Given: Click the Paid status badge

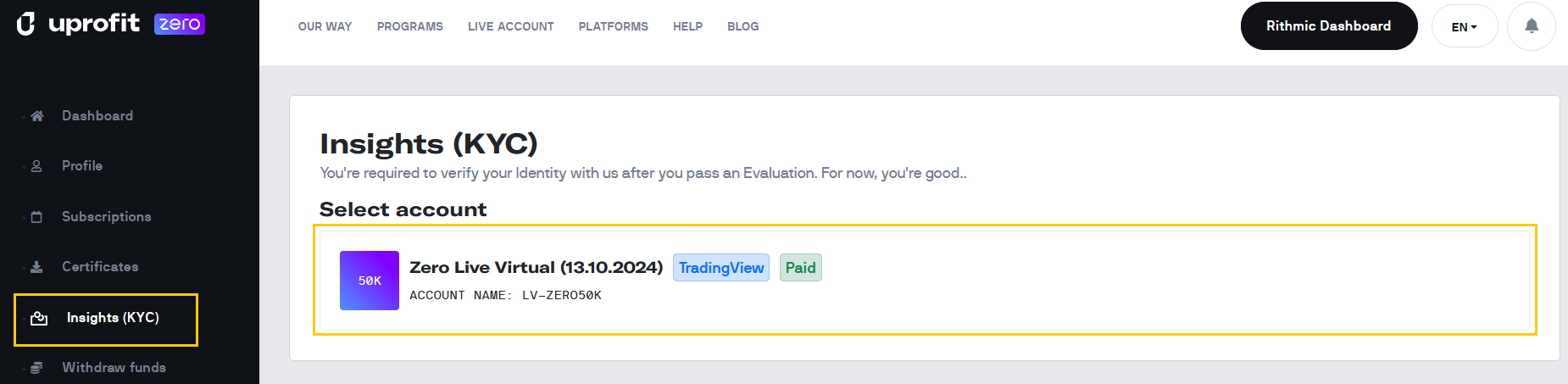Looking at the screenshot, I should (x=800, y=268).
